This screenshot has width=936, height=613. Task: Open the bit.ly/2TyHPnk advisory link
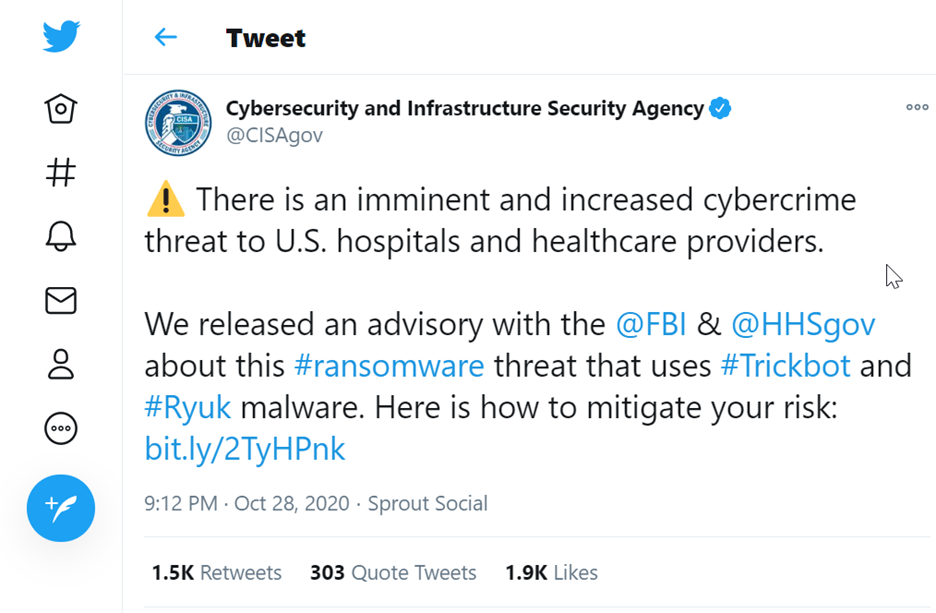245,449
